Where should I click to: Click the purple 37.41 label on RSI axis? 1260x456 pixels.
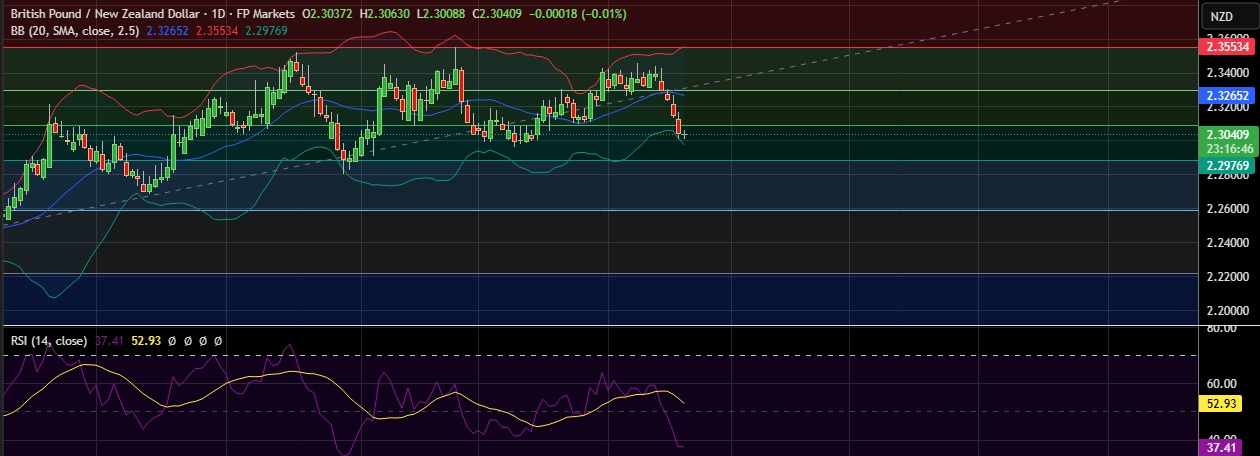click(1221, 448)
